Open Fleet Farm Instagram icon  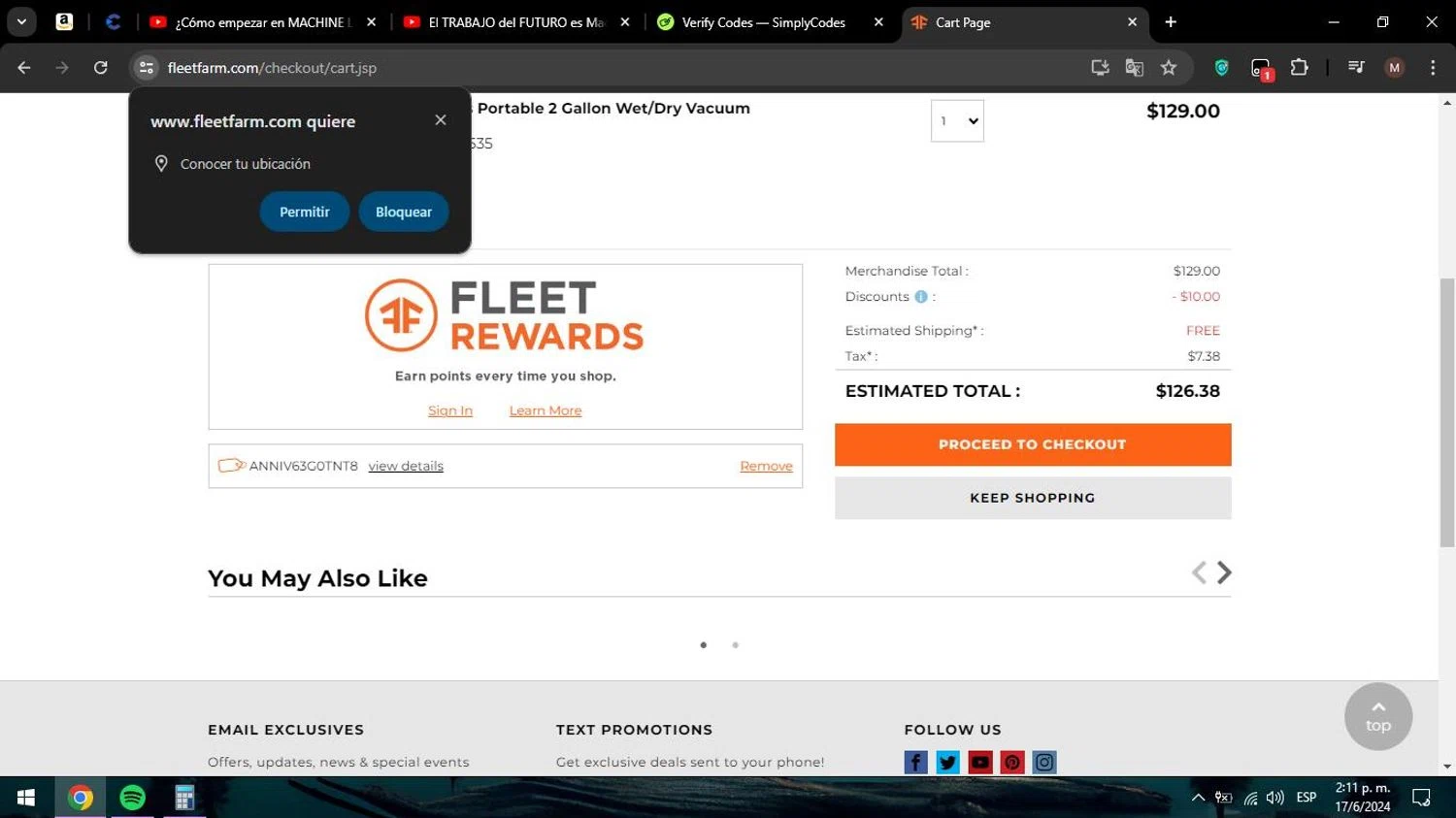click(1044, 762)
